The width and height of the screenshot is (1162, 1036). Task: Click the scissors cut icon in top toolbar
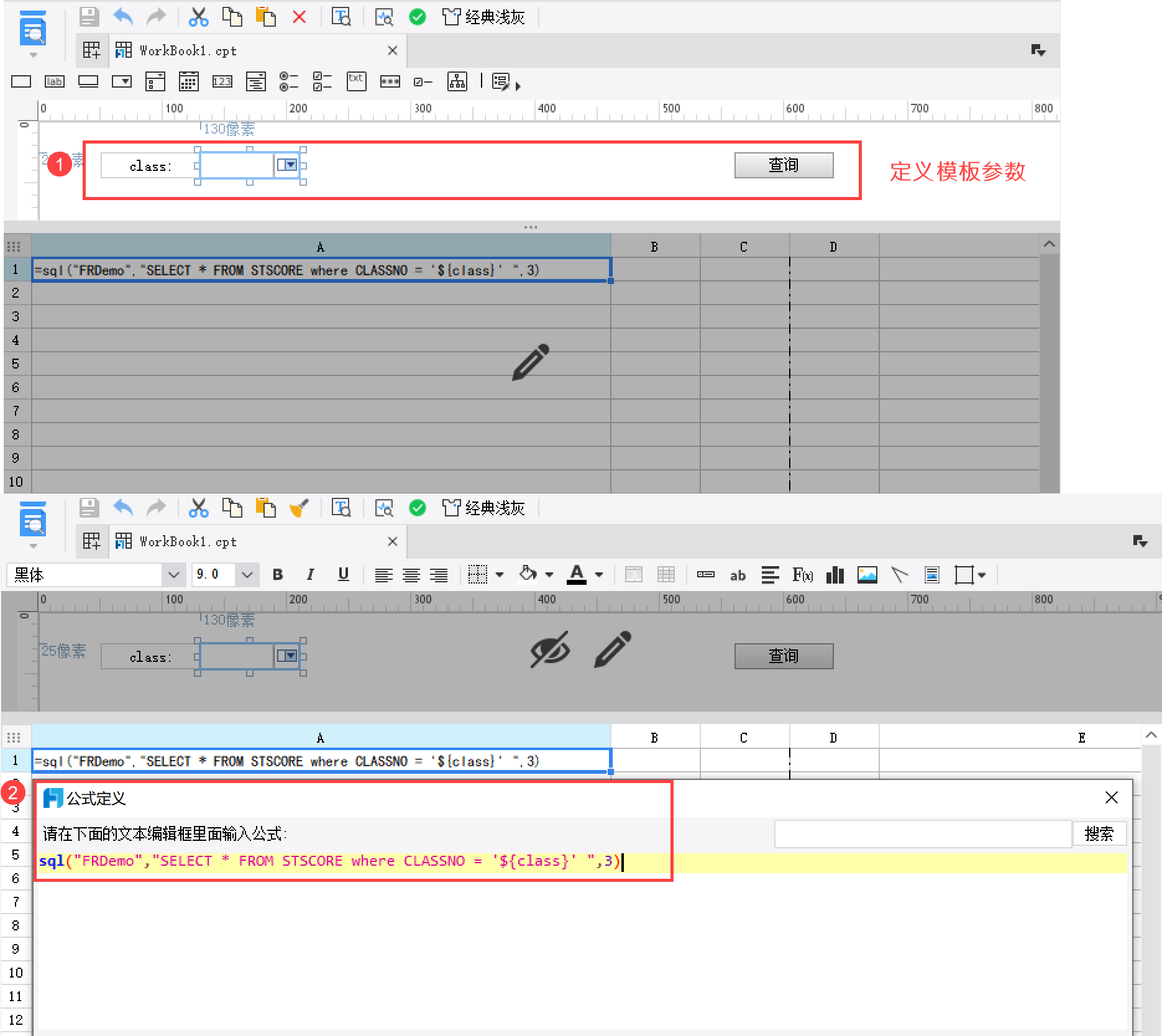(x=198, y=17)
